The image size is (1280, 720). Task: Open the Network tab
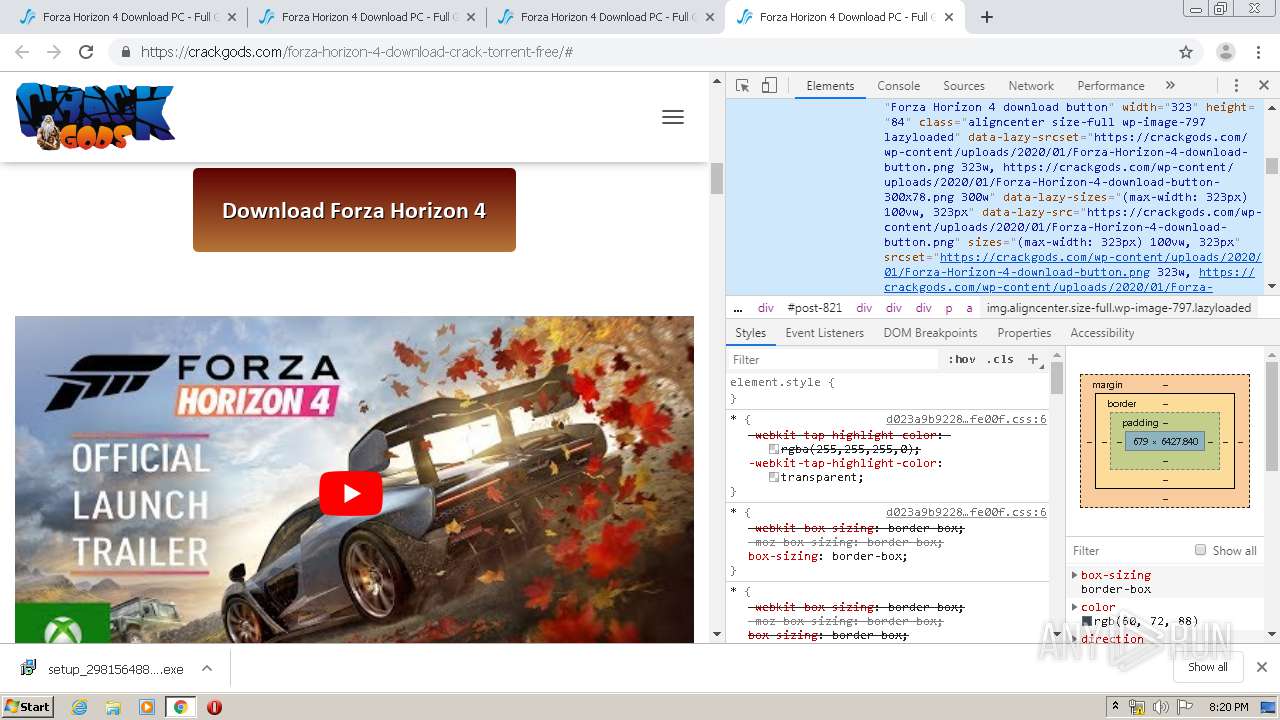(x=1031, y=86)
